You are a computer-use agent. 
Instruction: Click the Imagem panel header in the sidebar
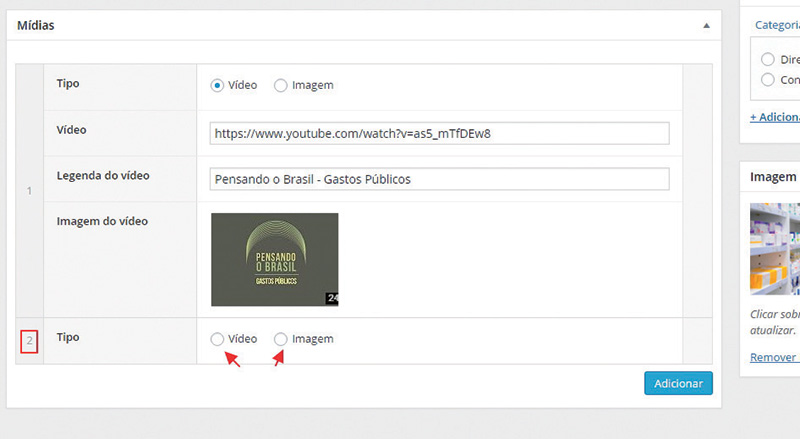click(772, 177)
